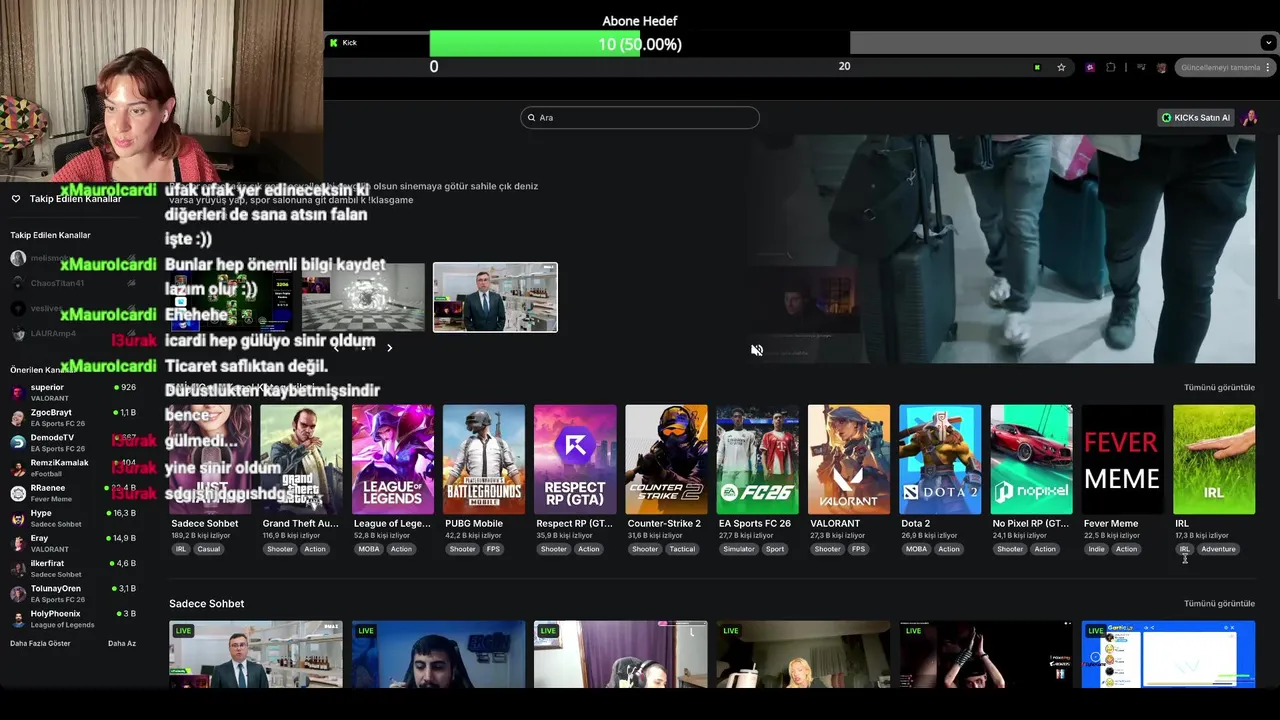1280x720 pixels.
Task: Click the KICKs Satın Al button
Action: click(x=1195, y=117)
